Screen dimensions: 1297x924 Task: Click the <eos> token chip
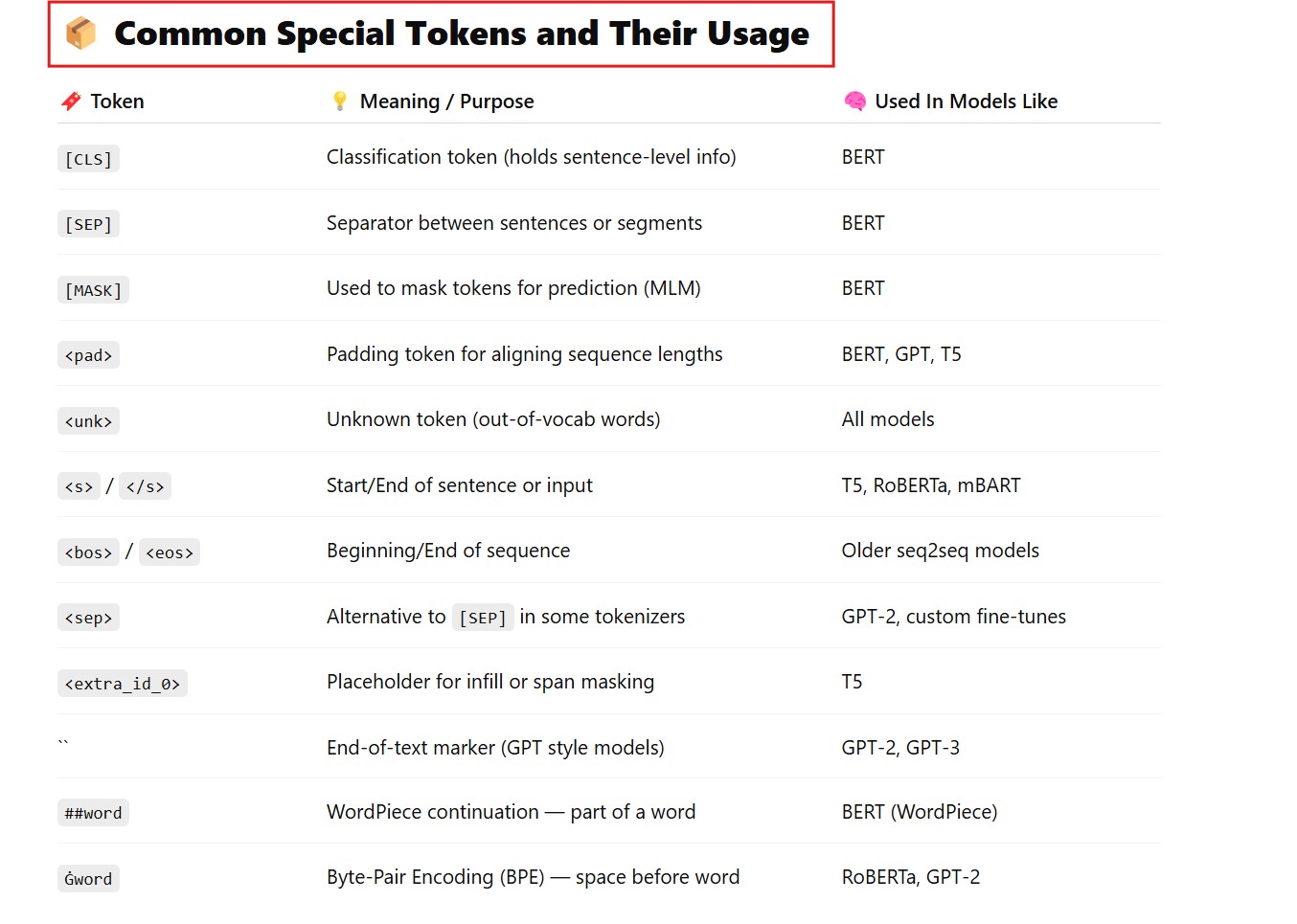click(170, 552)
